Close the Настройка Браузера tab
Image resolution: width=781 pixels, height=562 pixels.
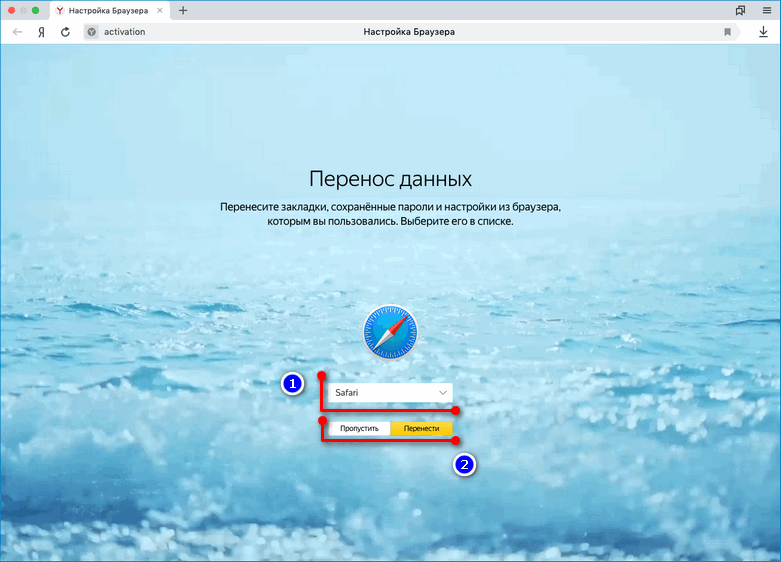click(x=159, y=10)
